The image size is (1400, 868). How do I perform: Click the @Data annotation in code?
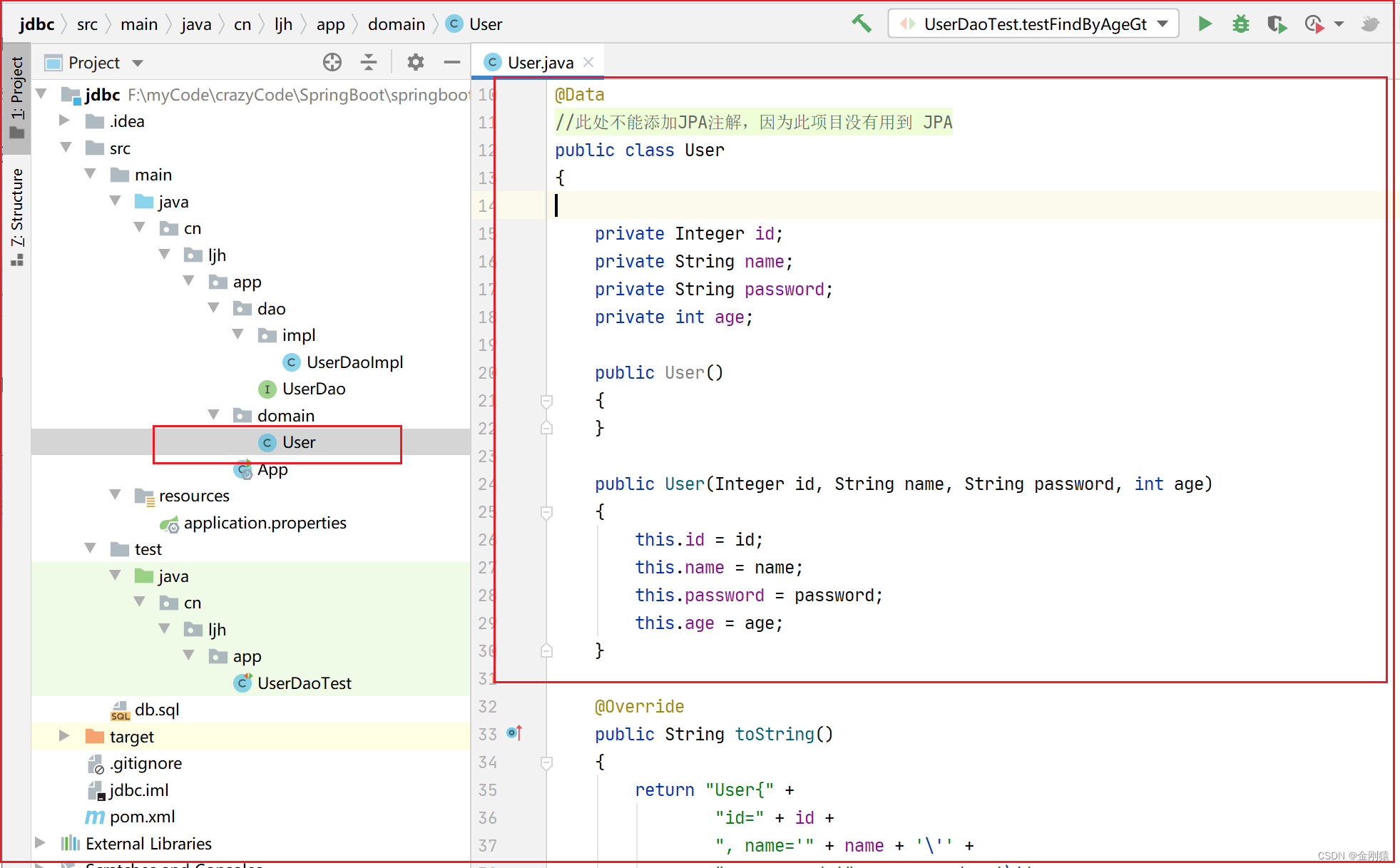[x=579, y=94]
